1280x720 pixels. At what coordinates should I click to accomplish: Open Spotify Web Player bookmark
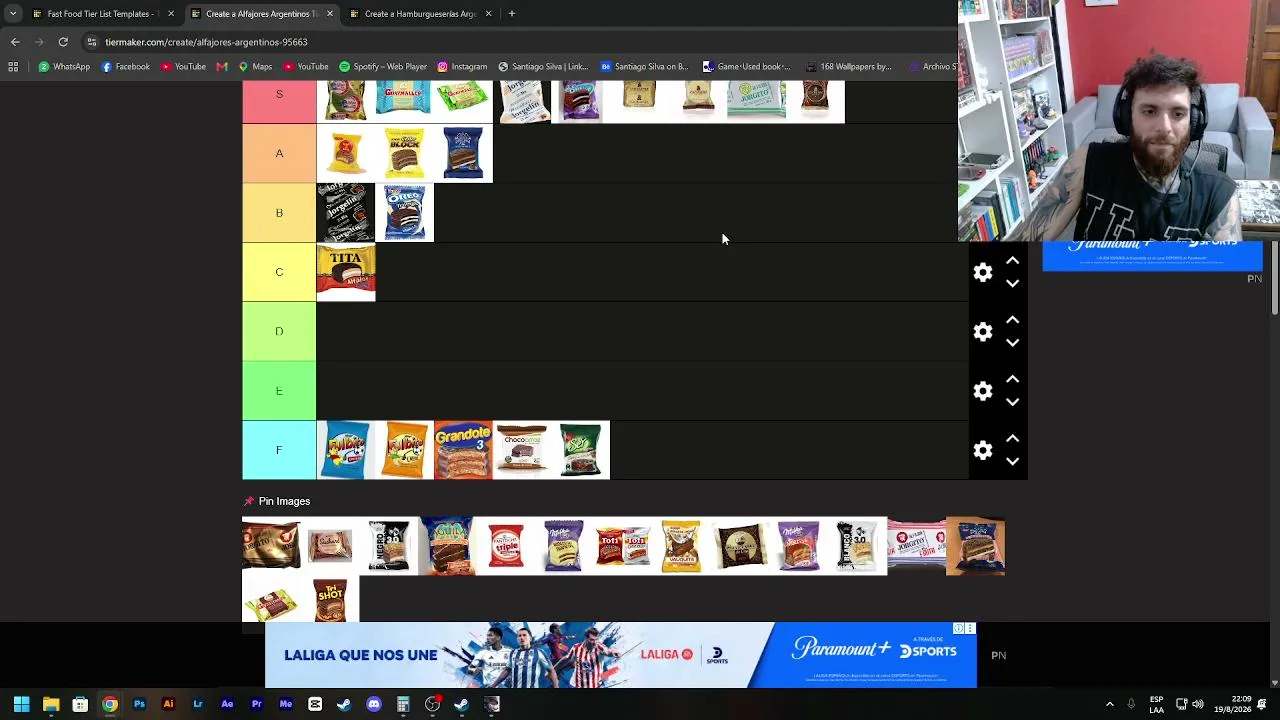click(x=383, y=67)
